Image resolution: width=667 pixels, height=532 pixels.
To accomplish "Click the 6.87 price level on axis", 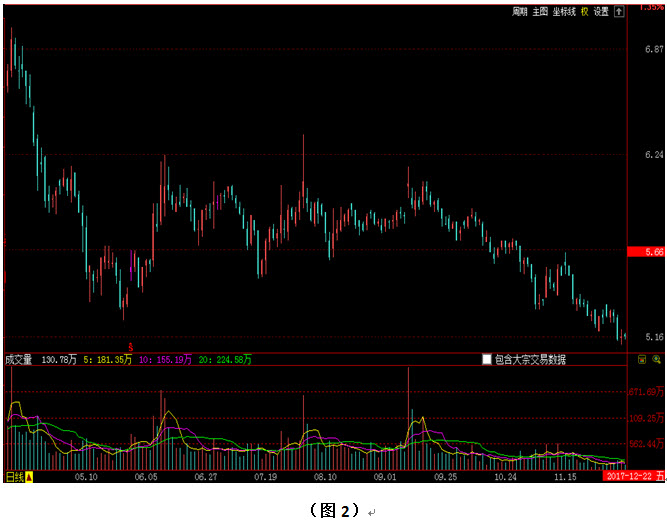I will coord(654,48).
